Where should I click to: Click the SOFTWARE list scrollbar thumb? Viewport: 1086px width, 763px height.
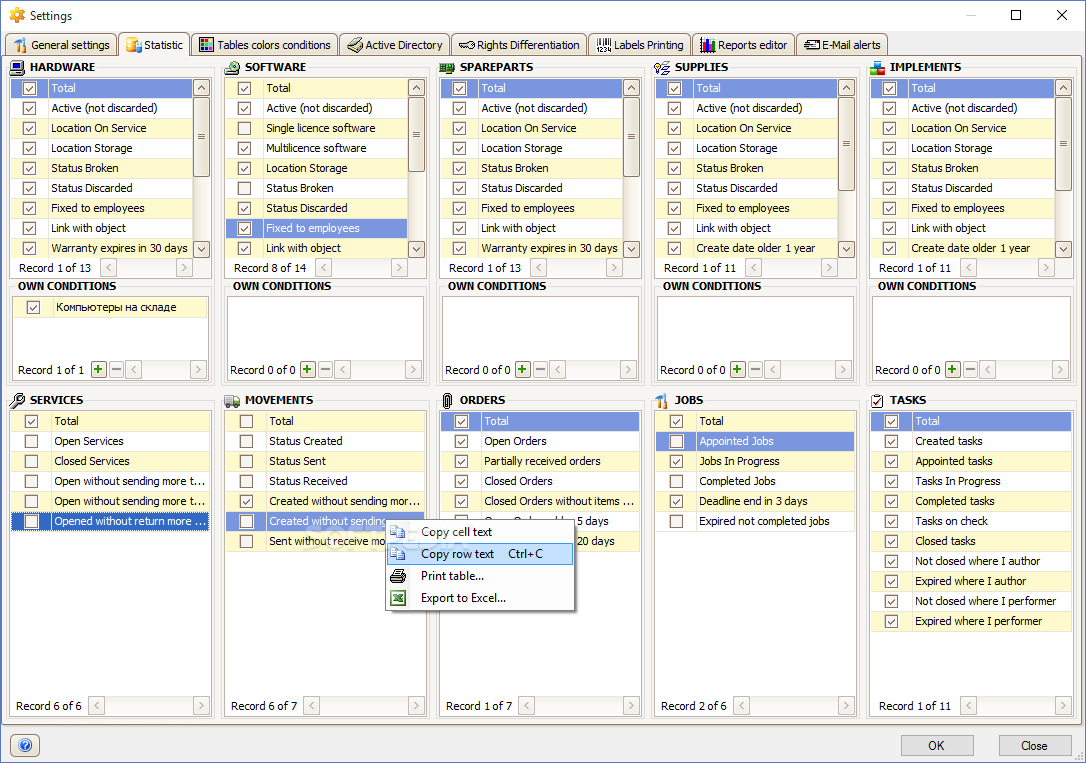[416, 134]
